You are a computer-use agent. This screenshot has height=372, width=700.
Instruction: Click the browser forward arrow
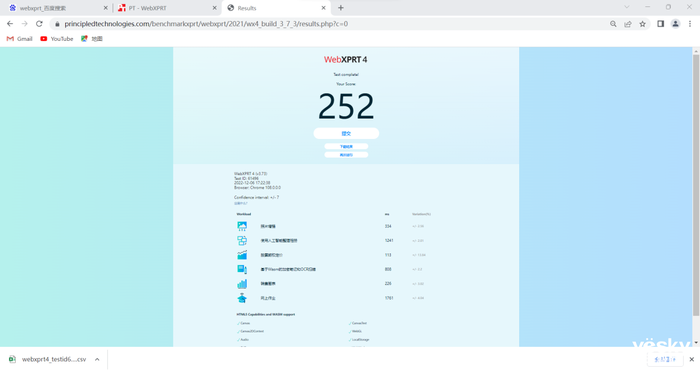click(x=25, y=24)
